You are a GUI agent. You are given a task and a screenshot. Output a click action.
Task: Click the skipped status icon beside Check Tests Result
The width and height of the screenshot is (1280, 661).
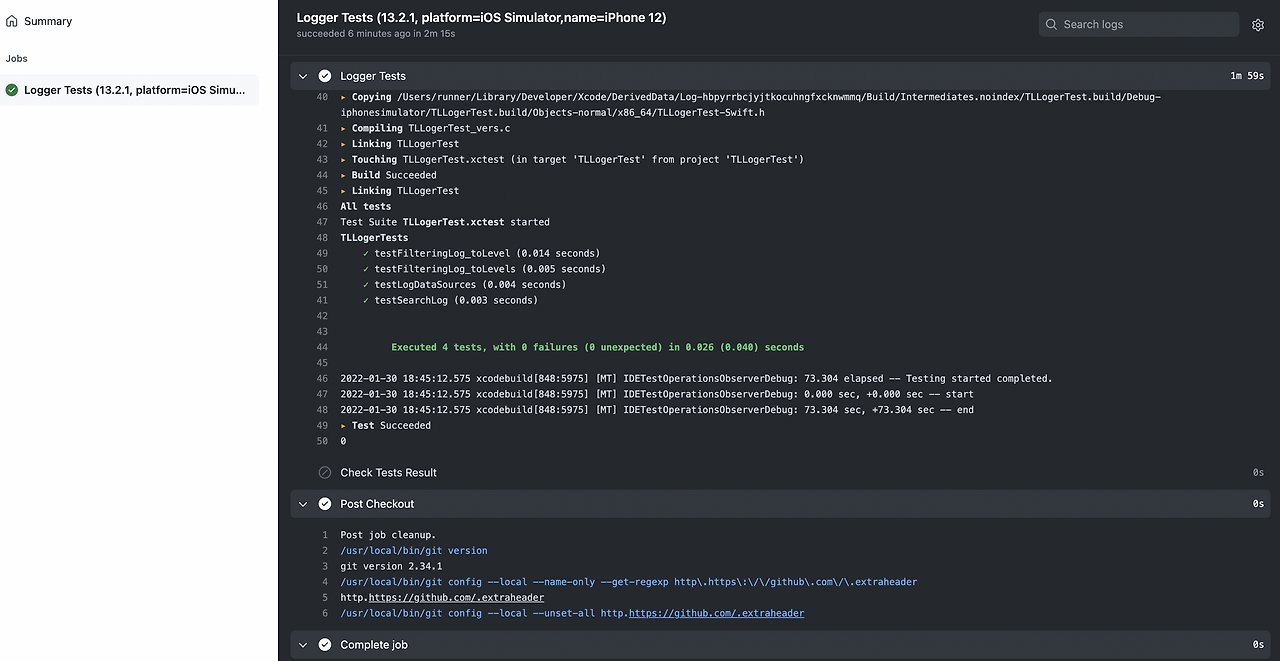(325, 473)
